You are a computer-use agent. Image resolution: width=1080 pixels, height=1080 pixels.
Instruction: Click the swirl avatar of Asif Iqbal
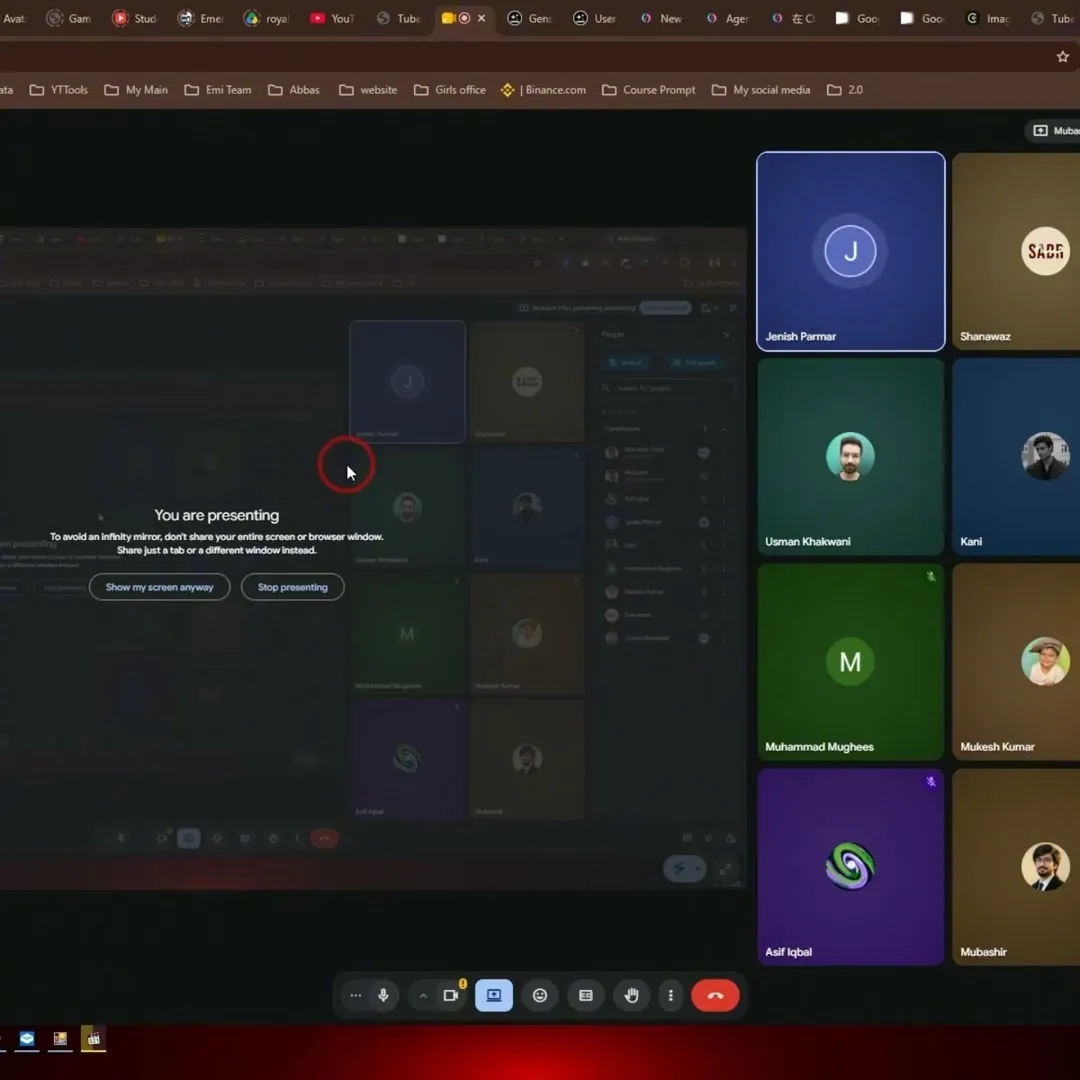[x=851, y=866]
